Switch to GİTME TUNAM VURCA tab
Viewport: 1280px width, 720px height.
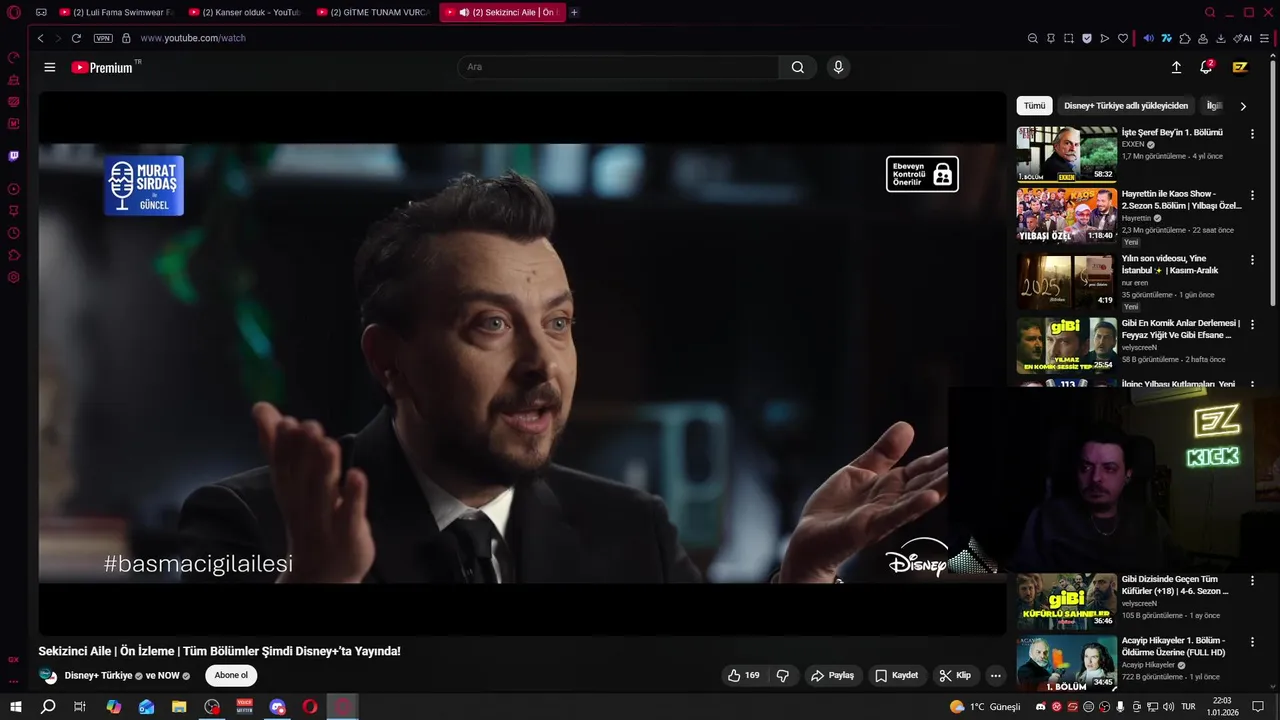pos(372,12)
